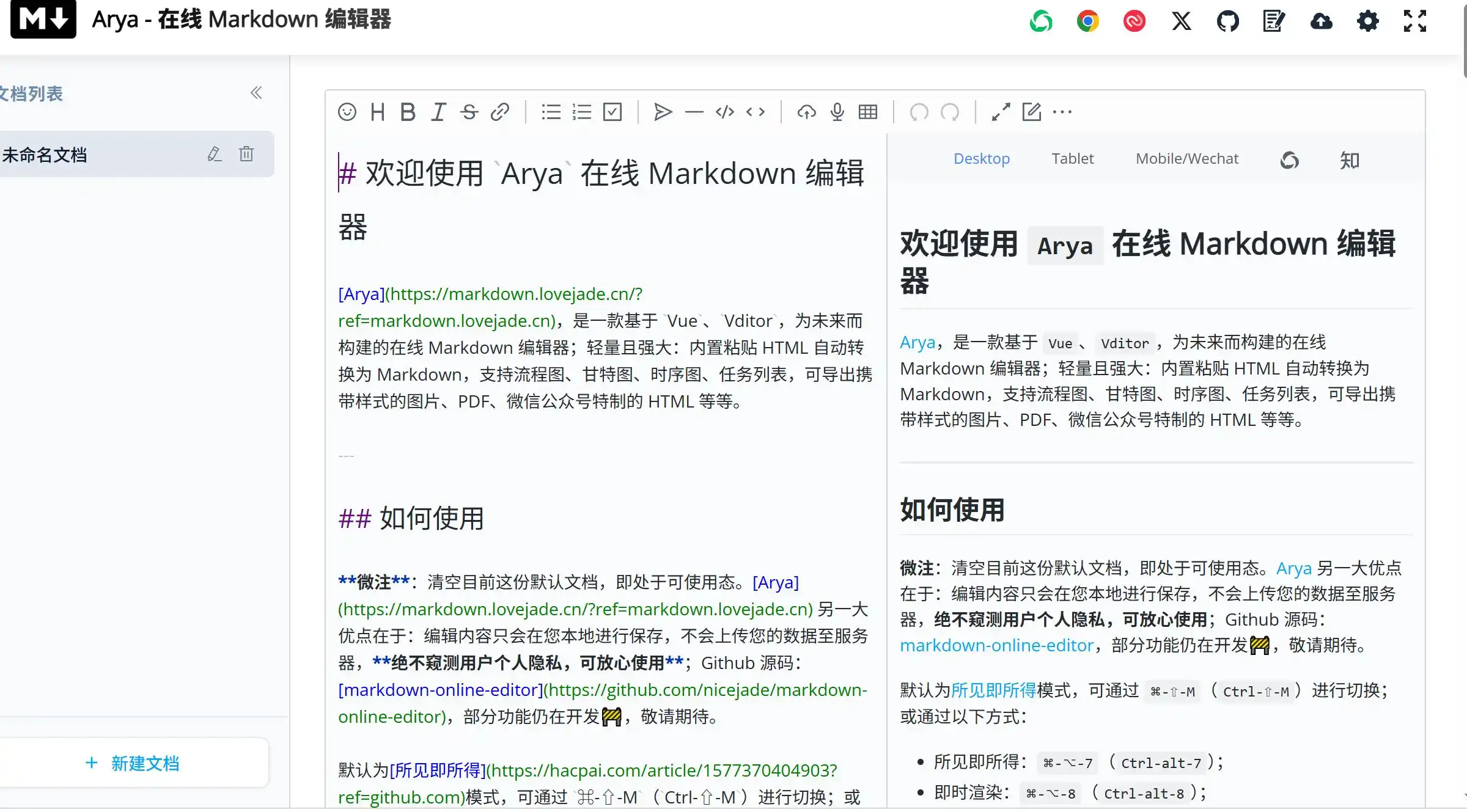The width and height of the screenshot is (1467, 812).
Task: Insert a blockquote with the arrow icon
Action: pos(663,112)
